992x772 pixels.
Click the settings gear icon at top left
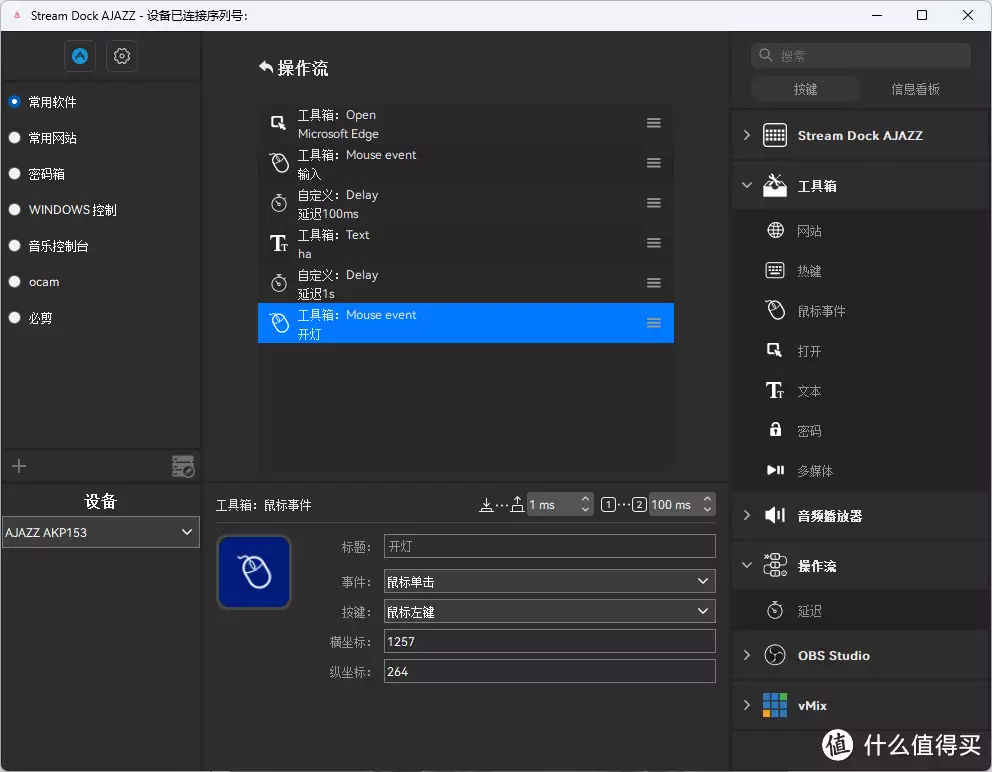(x=122, y=56)
